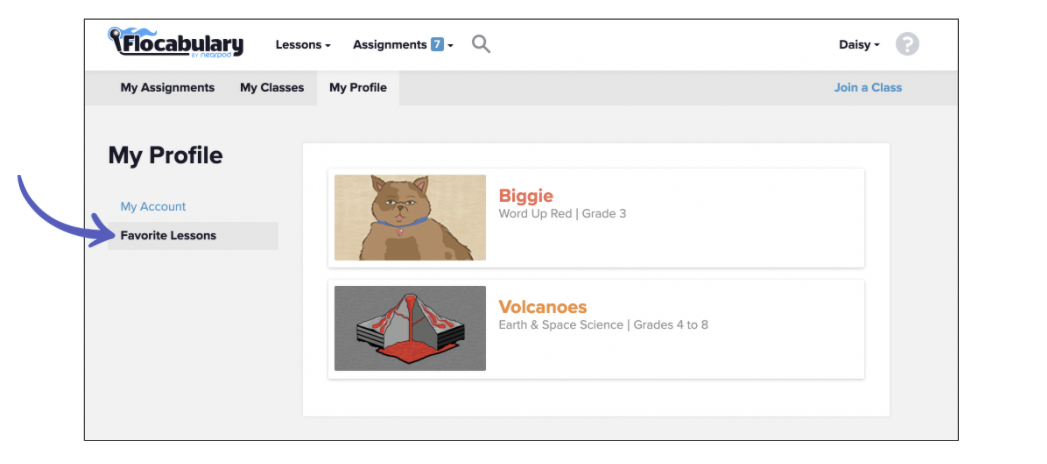Click the help question mark icon

[x=907, y=44]
